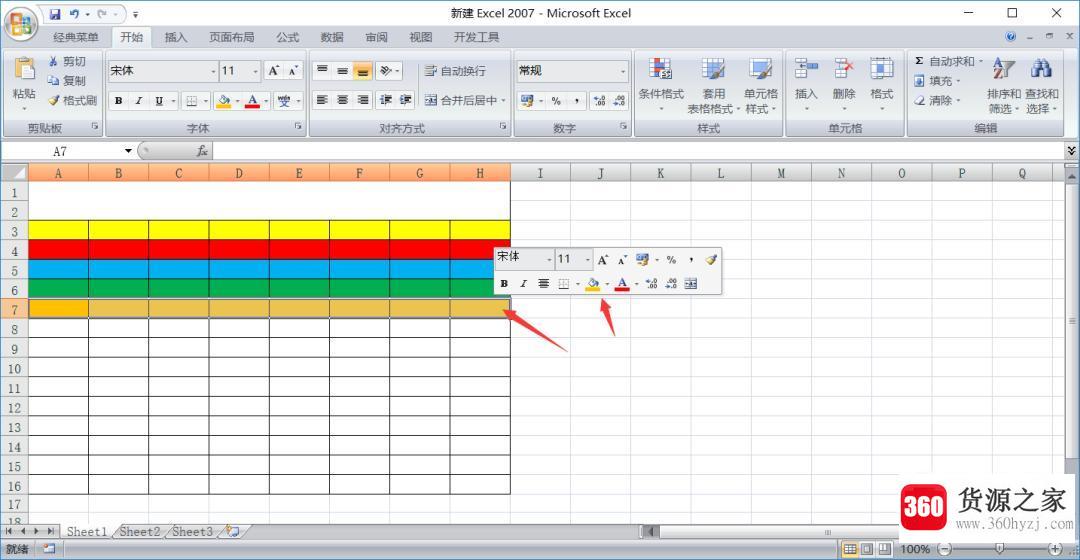Switch to the 审阅 ribbon tab

(x=376, y=37)
